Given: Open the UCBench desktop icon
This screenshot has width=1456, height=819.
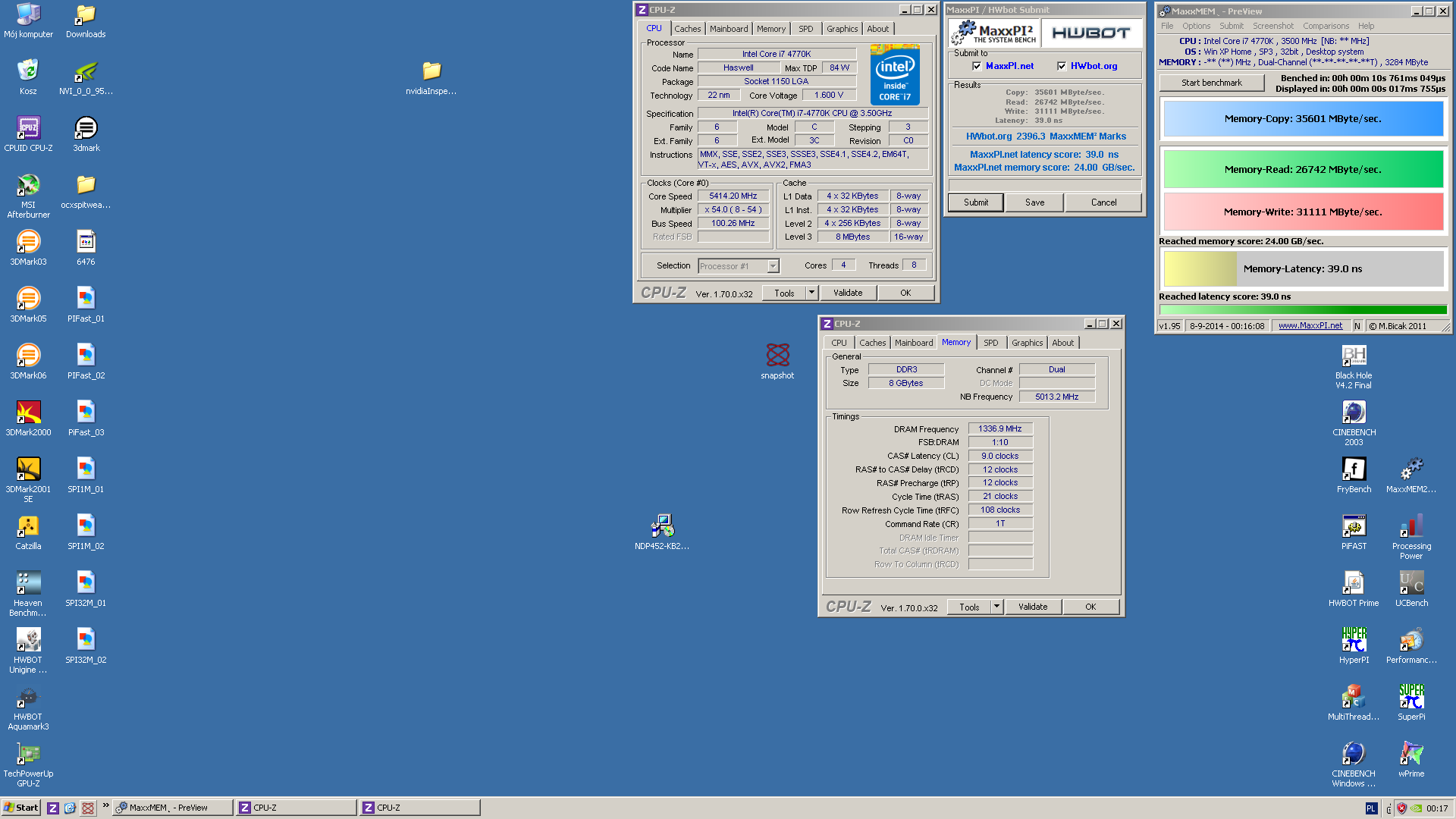Looking at the screenshot, I should click(x=1411, y=588).
